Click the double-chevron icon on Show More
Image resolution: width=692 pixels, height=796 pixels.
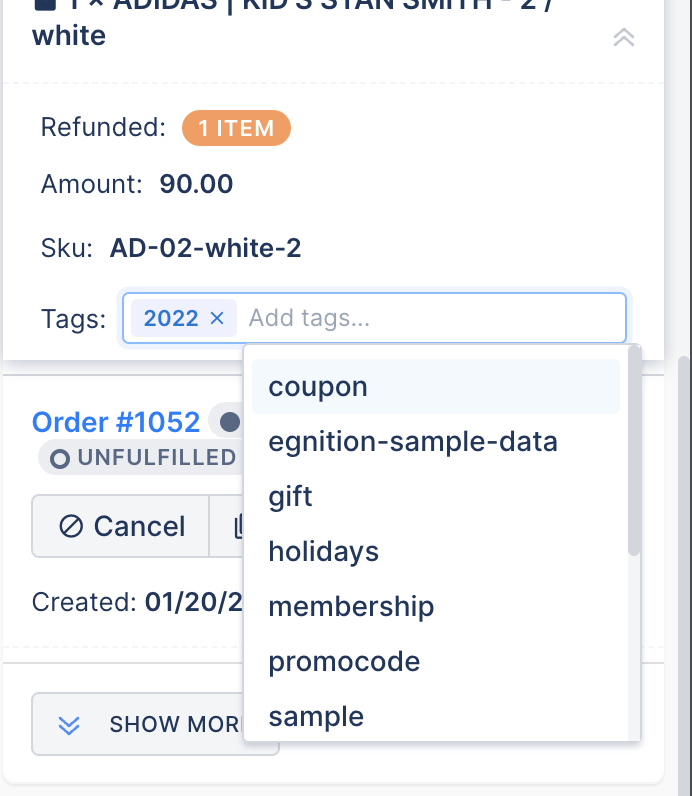click(x=69, y=725)
